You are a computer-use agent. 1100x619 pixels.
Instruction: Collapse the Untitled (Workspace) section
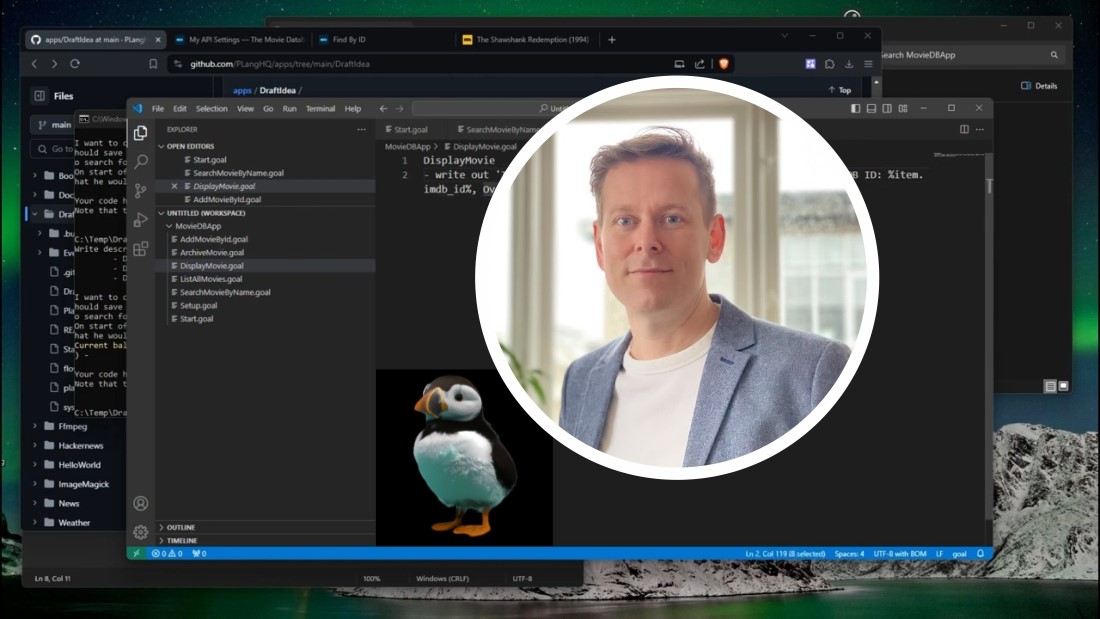[161, 213]
